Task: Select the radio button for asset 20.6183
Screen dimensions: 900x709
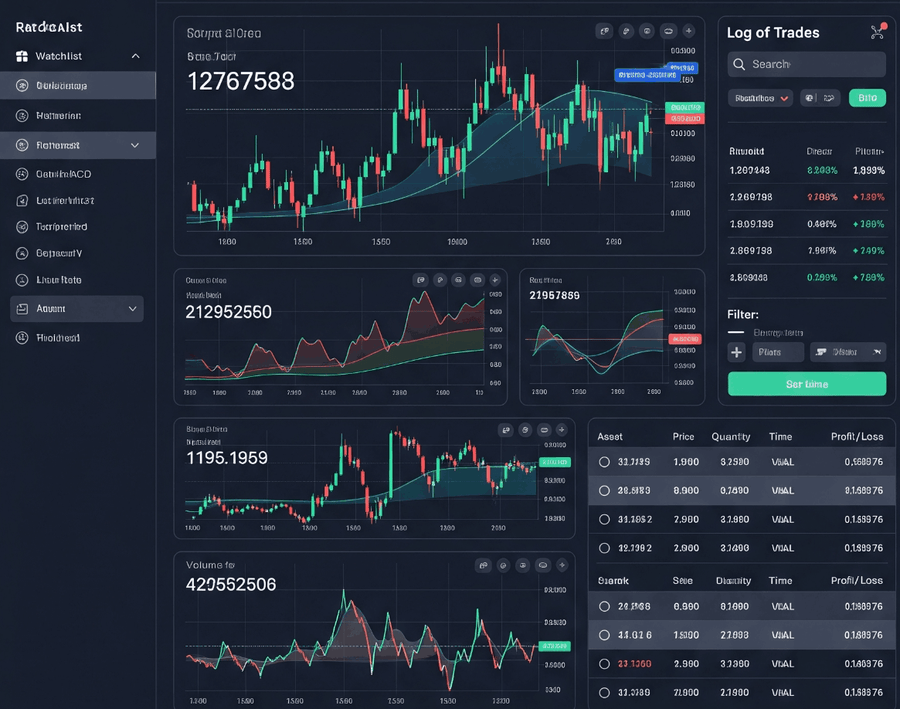Action: (x=604, y=491)
